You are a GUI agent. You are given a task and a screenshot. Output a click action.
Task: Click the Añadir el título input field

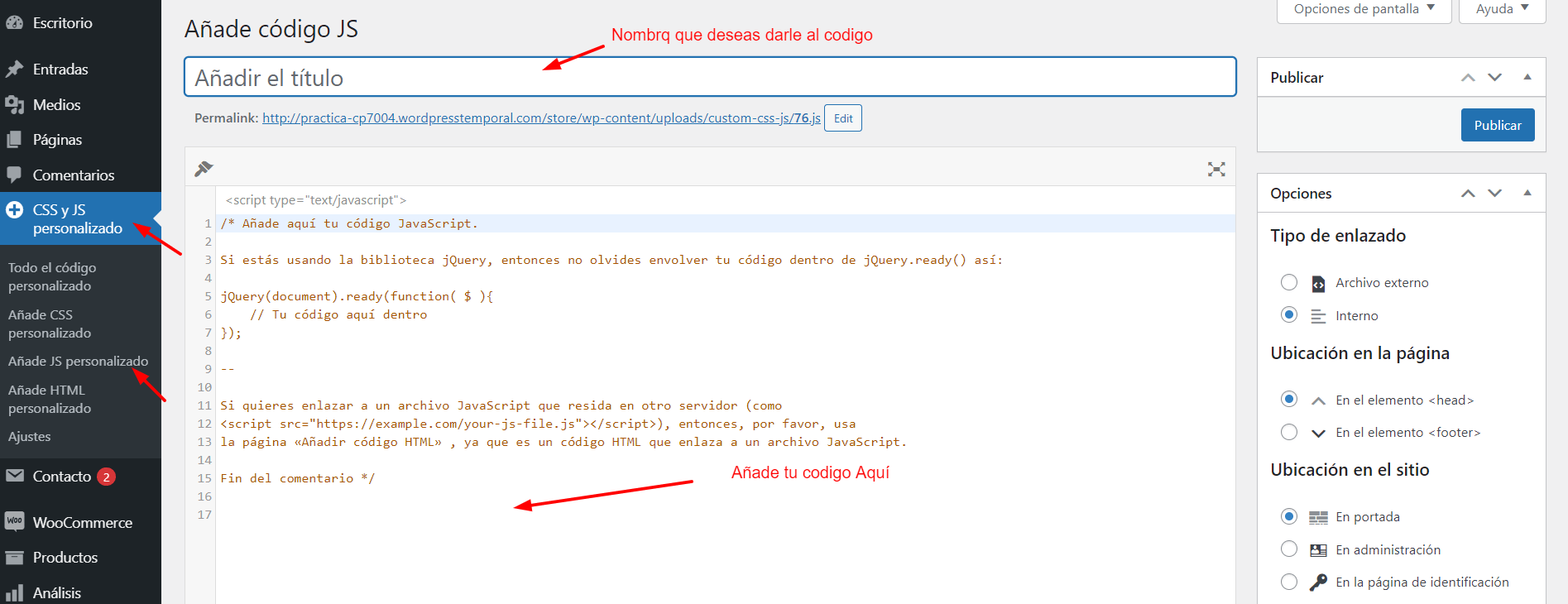710,77
